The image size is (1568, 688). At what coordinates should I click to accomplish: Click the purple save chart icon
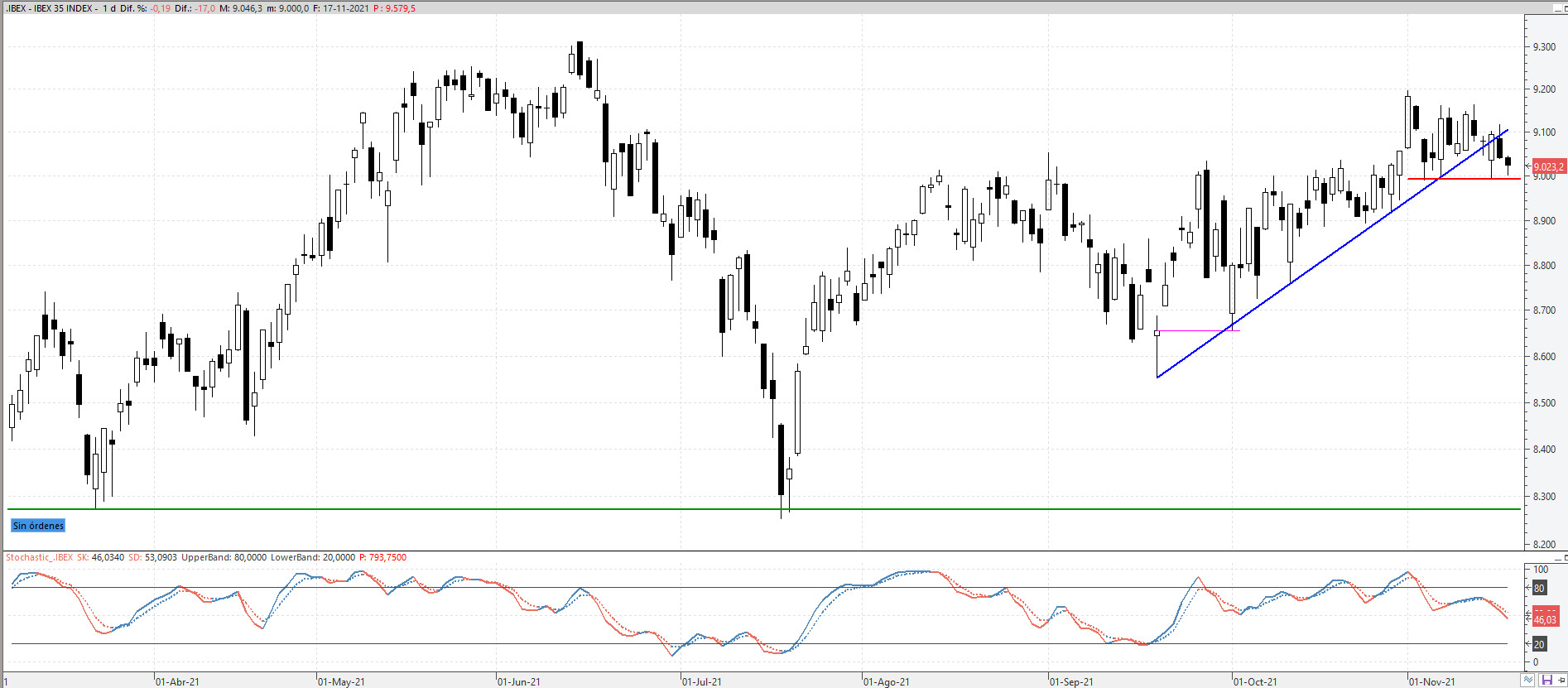click(x=1546, y=681)
